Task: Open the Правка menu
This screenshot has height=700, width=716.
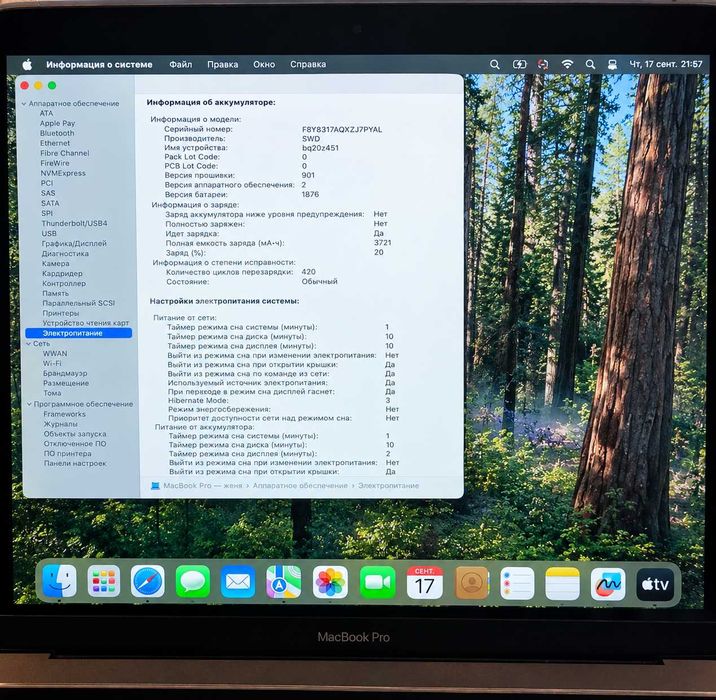Action: [222, 64]
